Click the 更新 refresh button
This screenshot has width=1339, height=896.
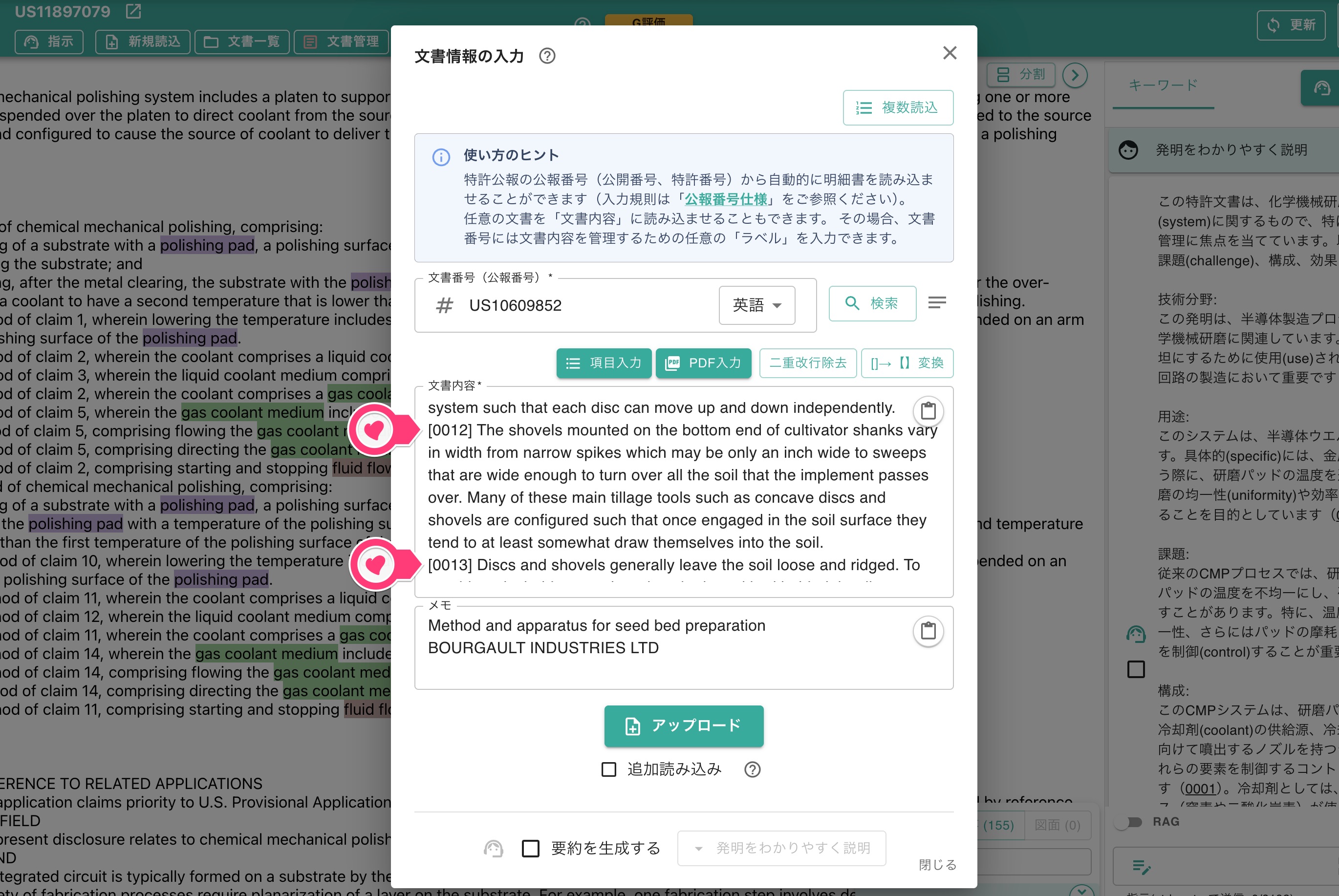1291,25
